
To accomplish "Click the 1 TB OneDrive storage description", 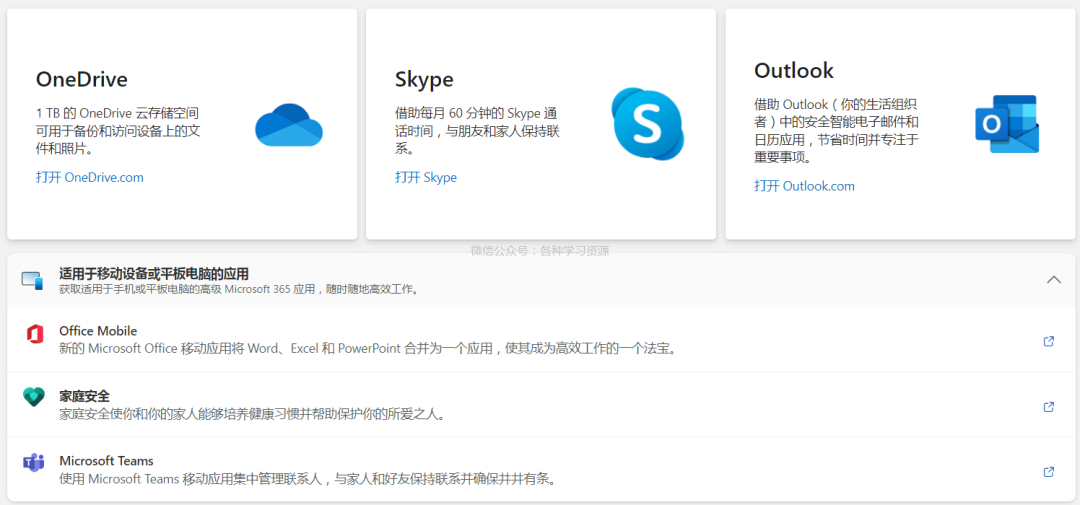I will [x=118, y=130].
